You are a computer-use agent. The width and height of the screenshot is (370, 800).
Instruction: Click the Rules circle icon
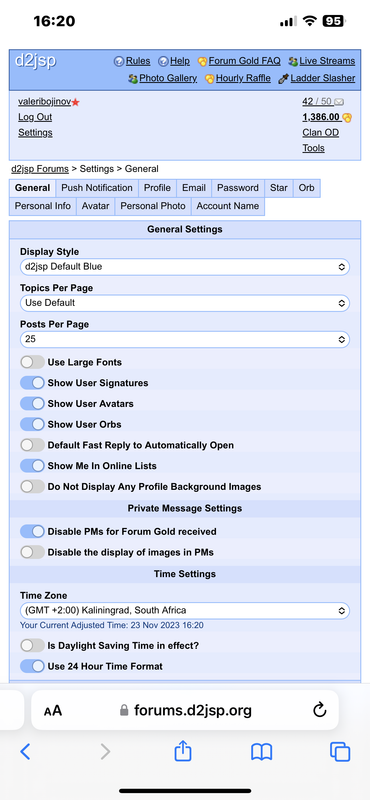(119, 62)
